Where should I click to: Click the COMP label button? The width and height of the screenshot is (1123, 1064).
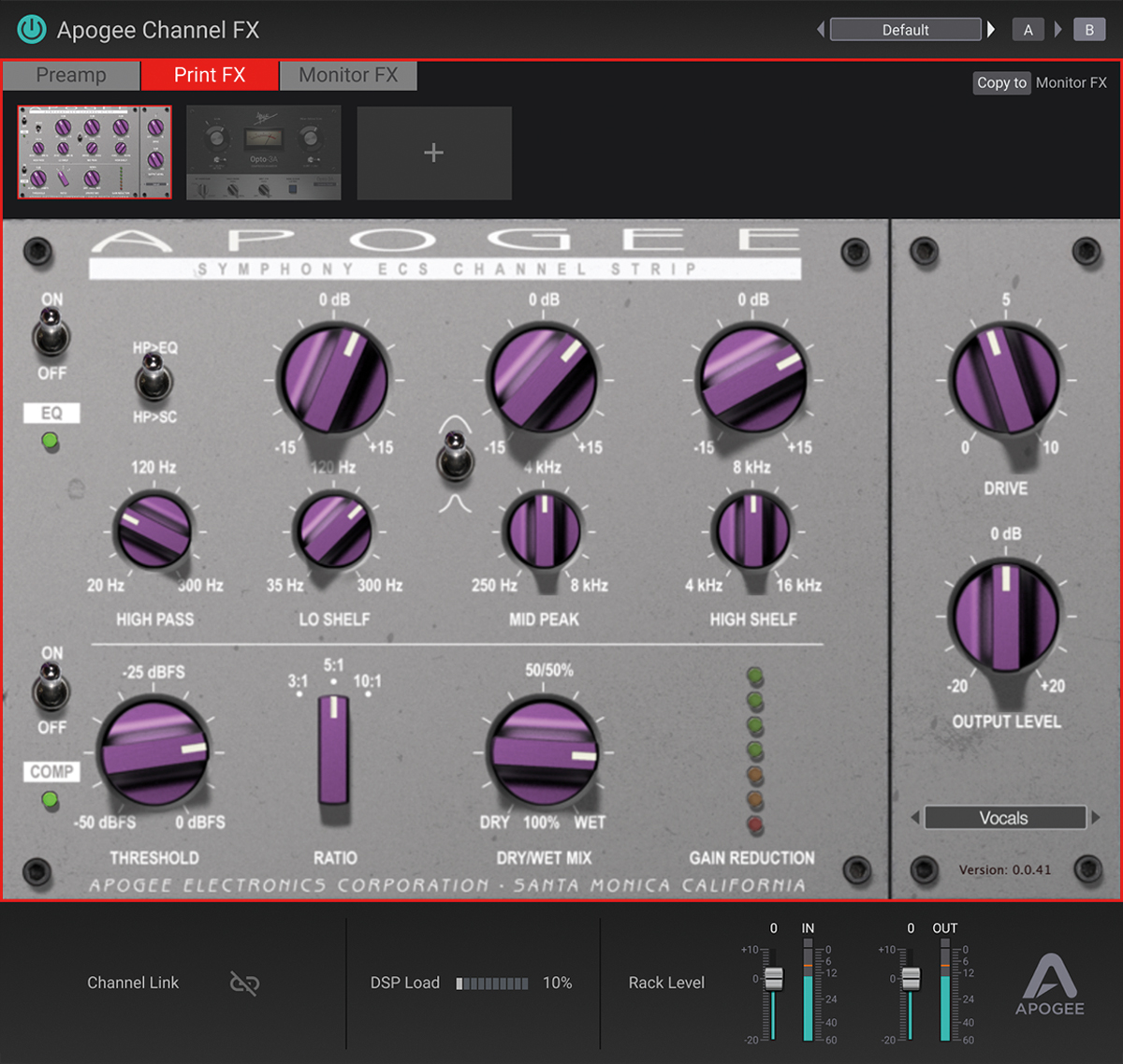(51, 771)
